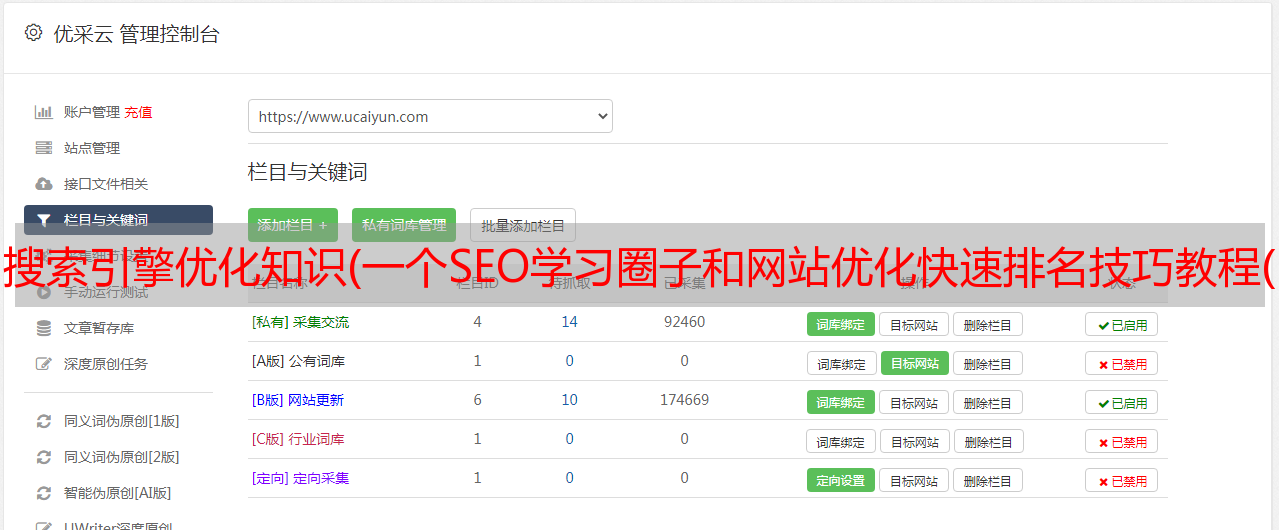Click 删除栏目 for 行业词库 row

[987, 441]
